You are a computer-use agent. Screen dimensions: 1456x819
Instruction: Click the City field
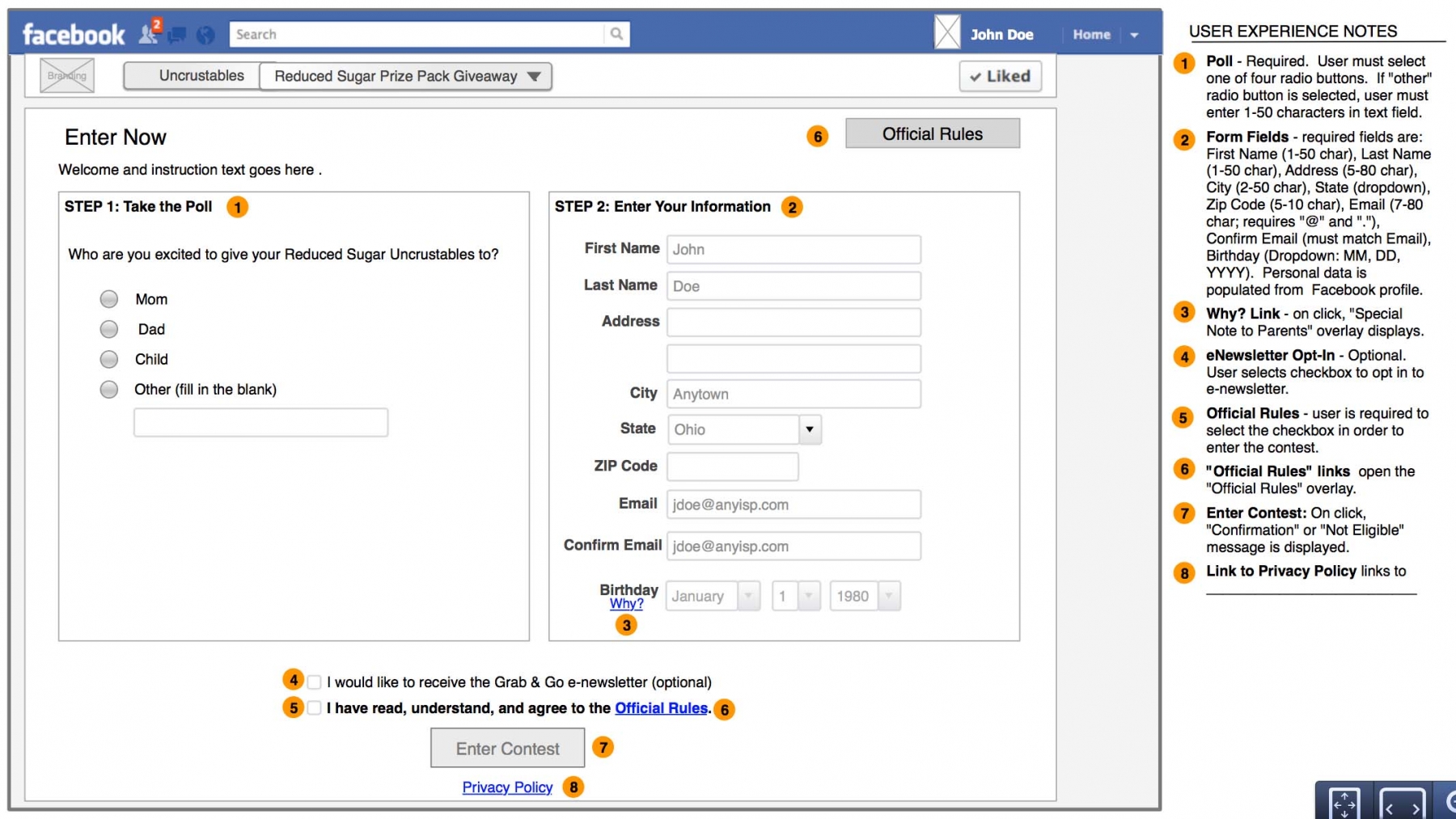point(794,394)
